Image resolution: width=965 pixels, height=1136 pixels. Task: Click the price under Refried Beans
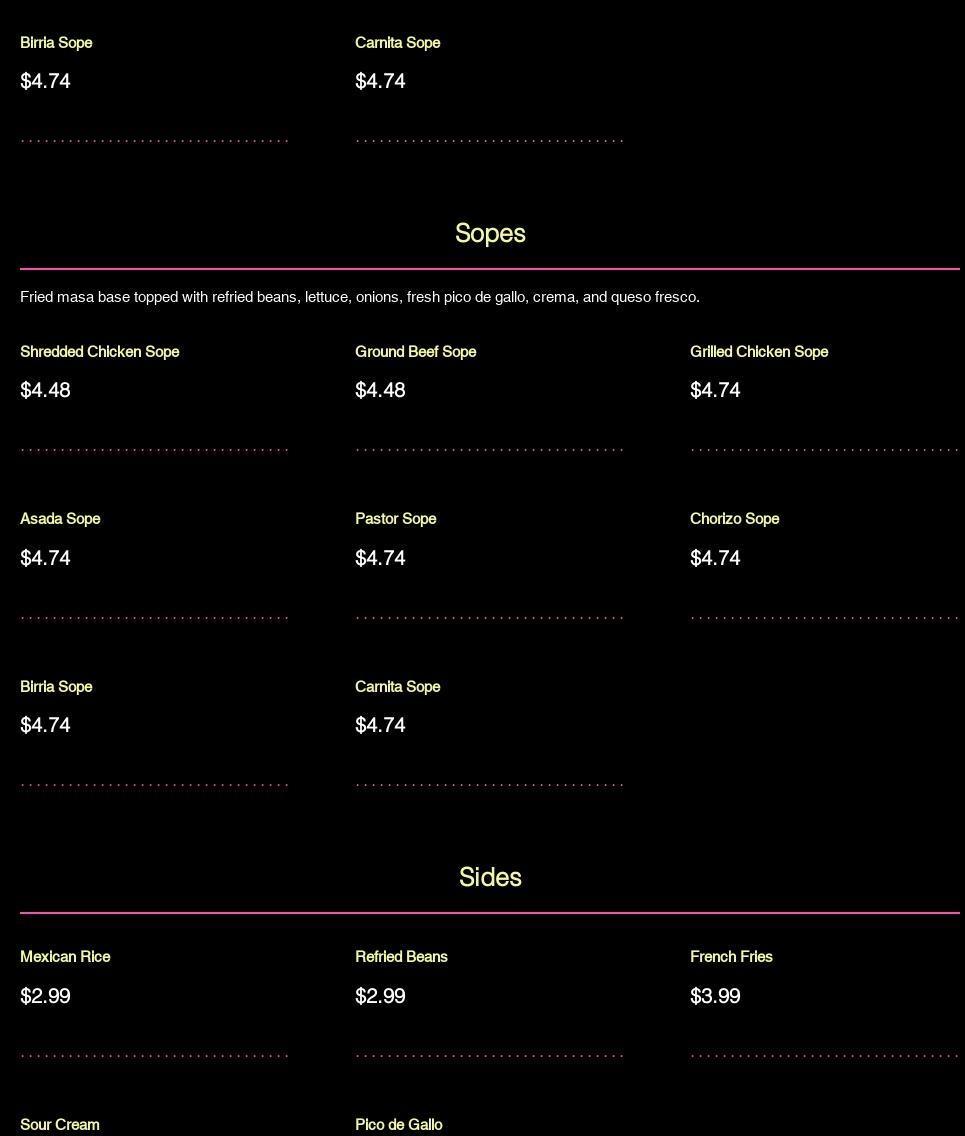point(380,996)
